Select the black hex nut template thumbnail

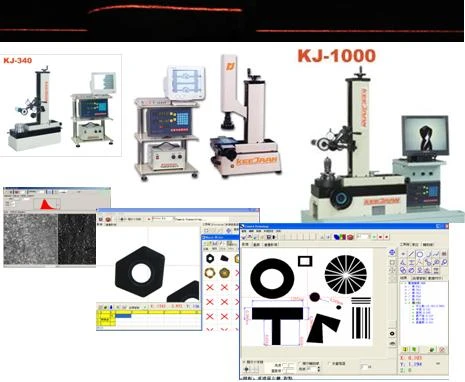(x=210, y=258)
